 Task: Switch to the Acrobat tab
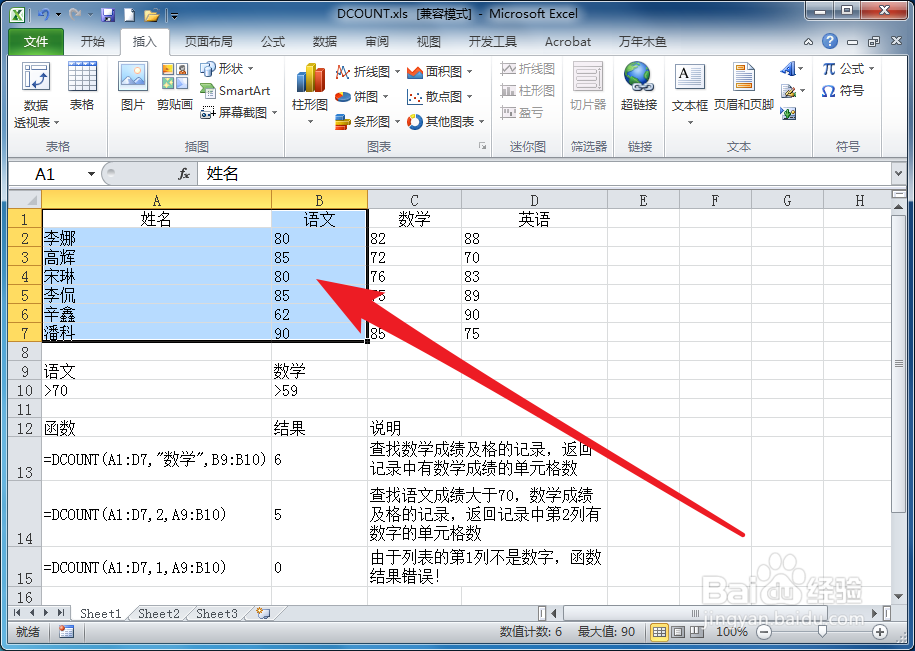coord(567,41)
